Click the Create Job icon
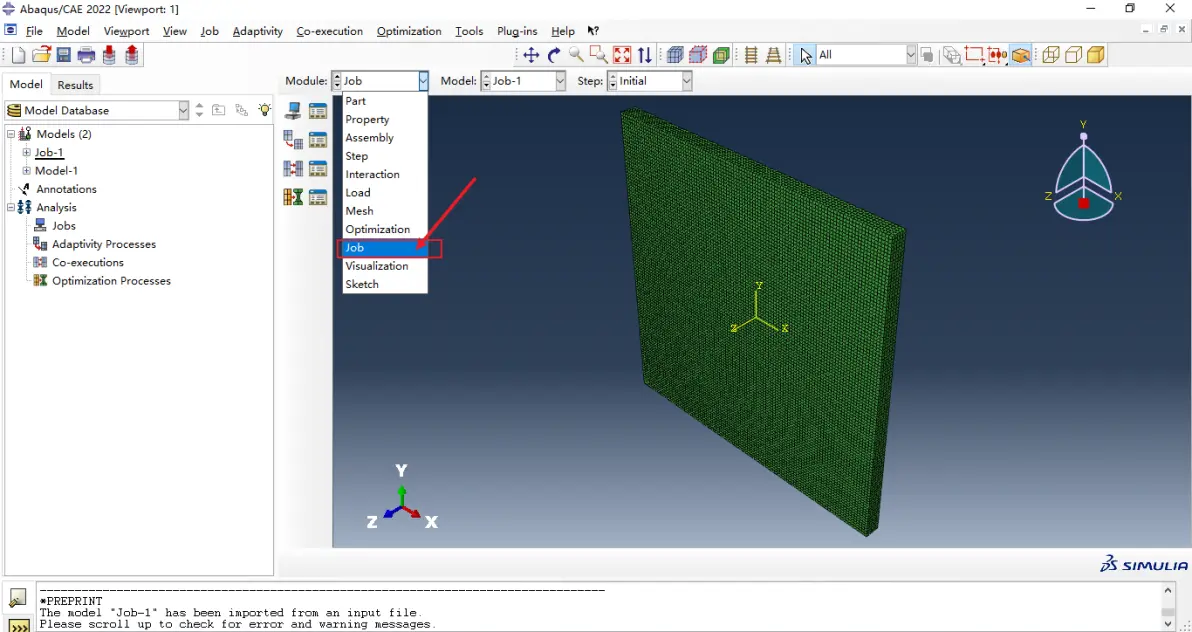The height and width of the screenshot is (632, 1192). coord(293,111)
